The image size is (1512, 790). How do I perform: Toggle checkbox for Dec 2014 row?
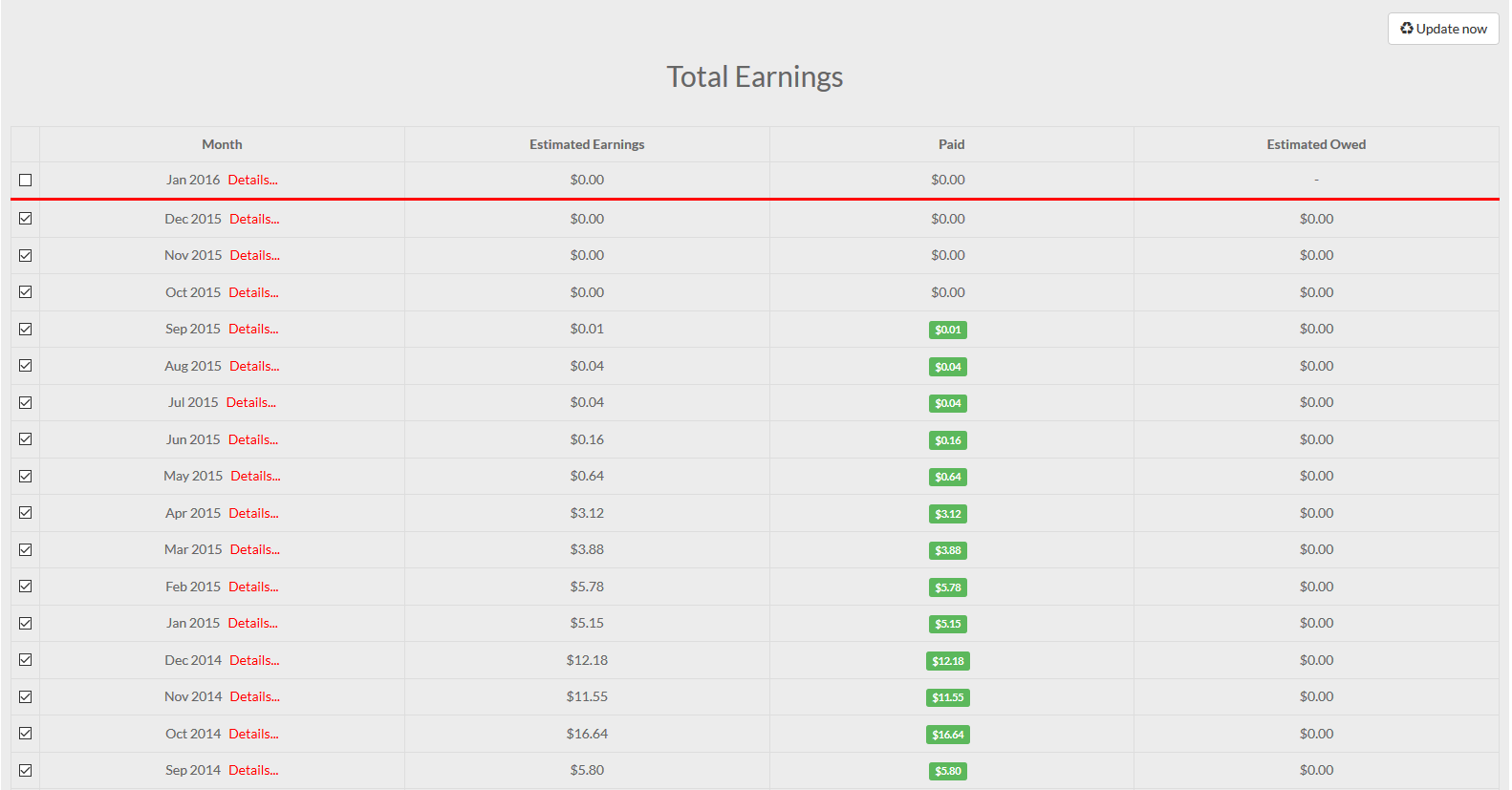(x=26, y=660)
